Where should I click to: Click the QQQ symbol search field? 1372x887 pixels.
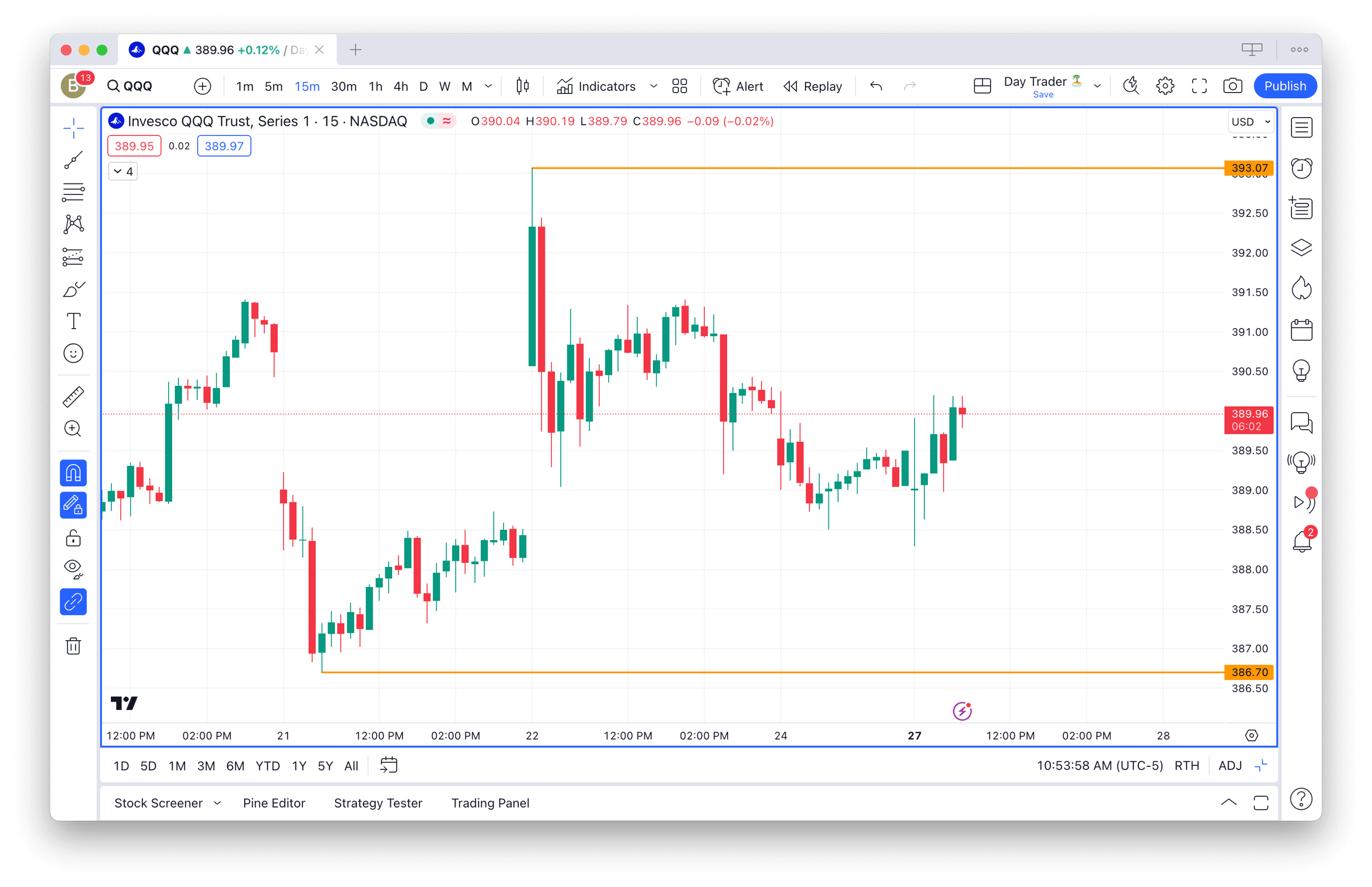click(137, 86)
